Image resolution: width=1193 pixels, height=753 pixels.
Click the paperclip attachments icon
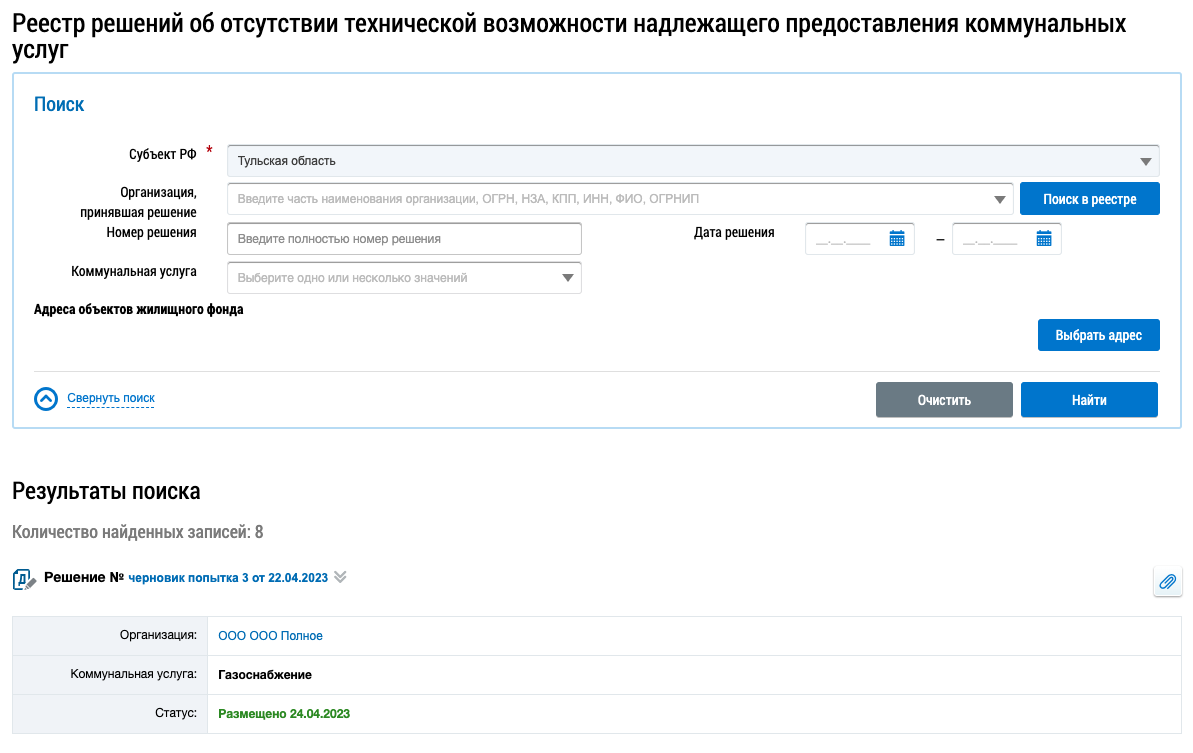click(1167, 582)
